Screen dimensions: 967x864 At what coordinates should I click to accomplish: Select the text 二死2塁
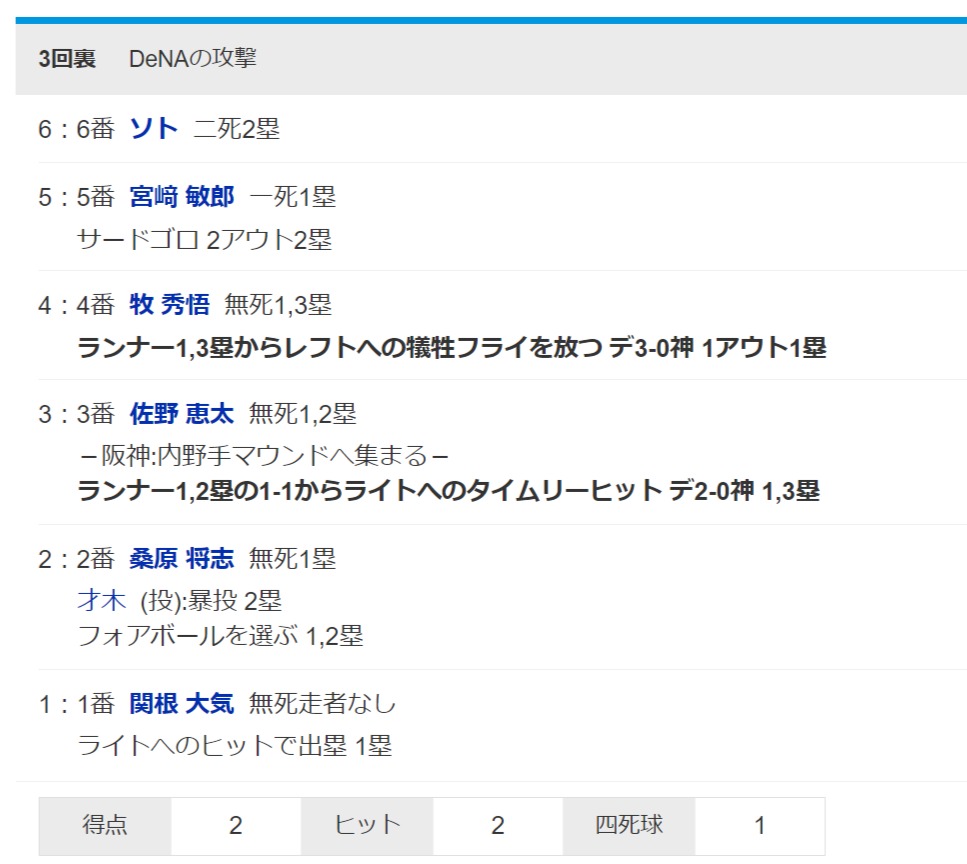[237, 129]
